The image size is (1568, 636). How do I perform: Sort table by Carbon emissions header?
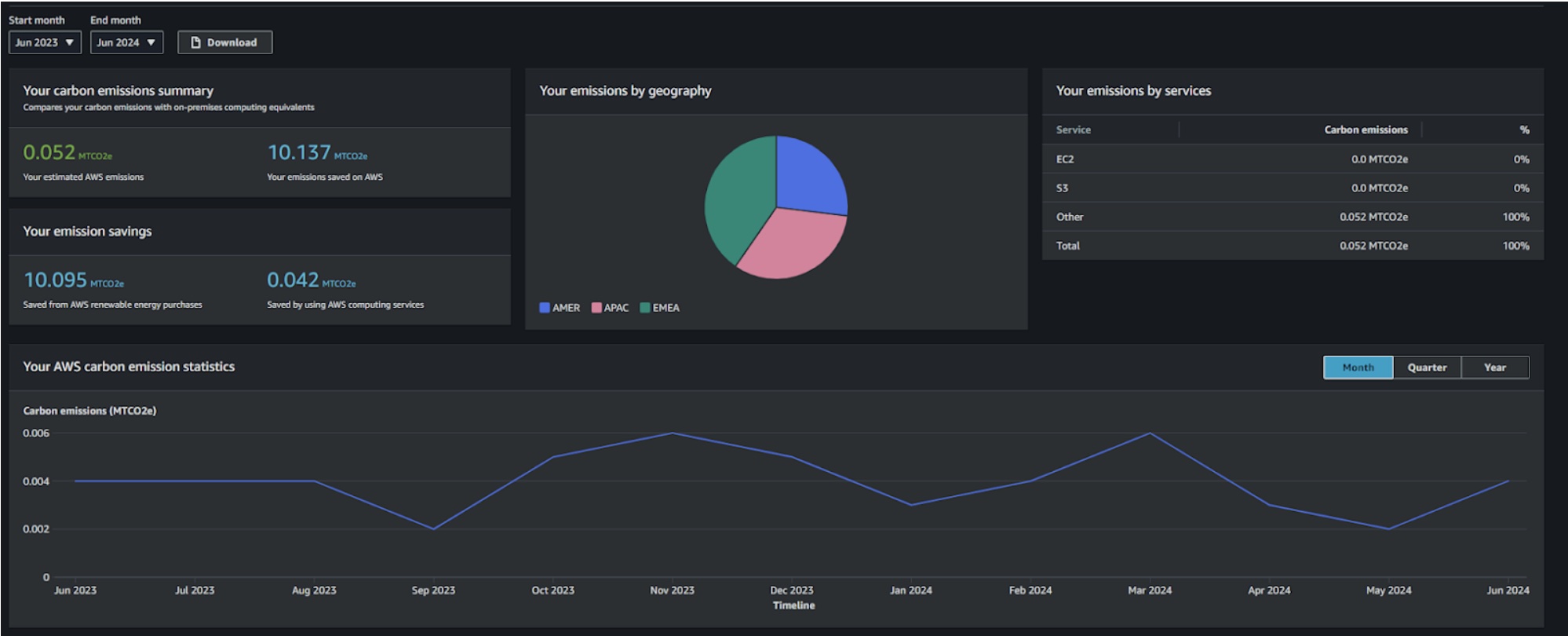1366,130
